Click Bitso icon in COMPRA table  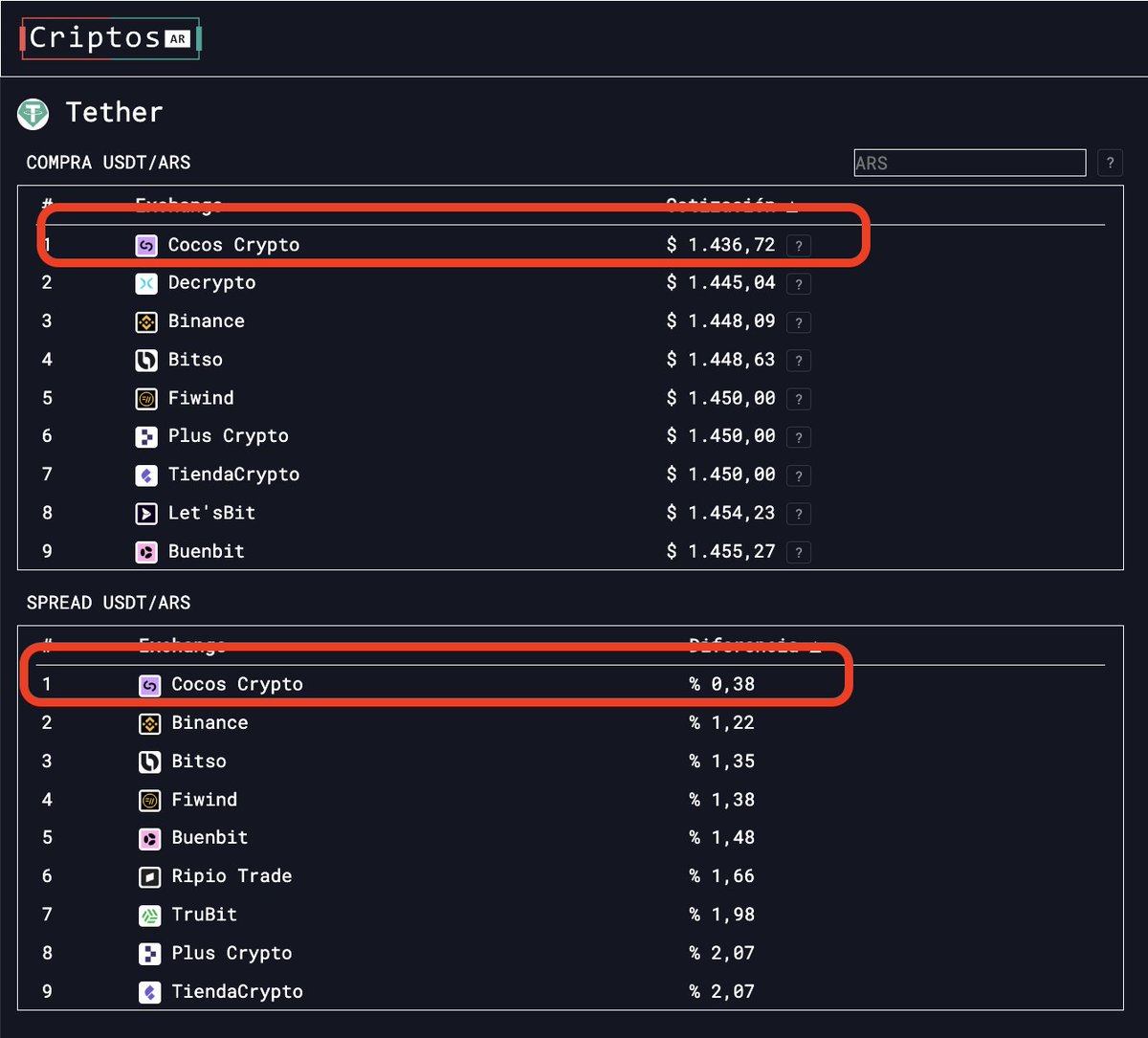click(145, 360)
